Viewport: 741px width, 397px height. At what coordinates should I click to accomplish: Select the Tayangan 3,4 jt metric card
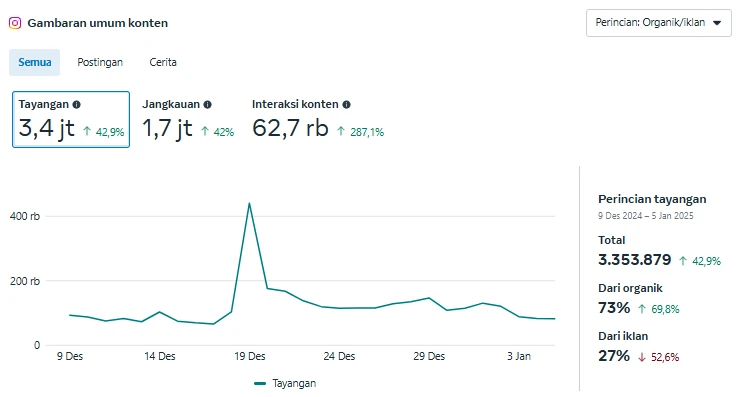click(71, 120)
